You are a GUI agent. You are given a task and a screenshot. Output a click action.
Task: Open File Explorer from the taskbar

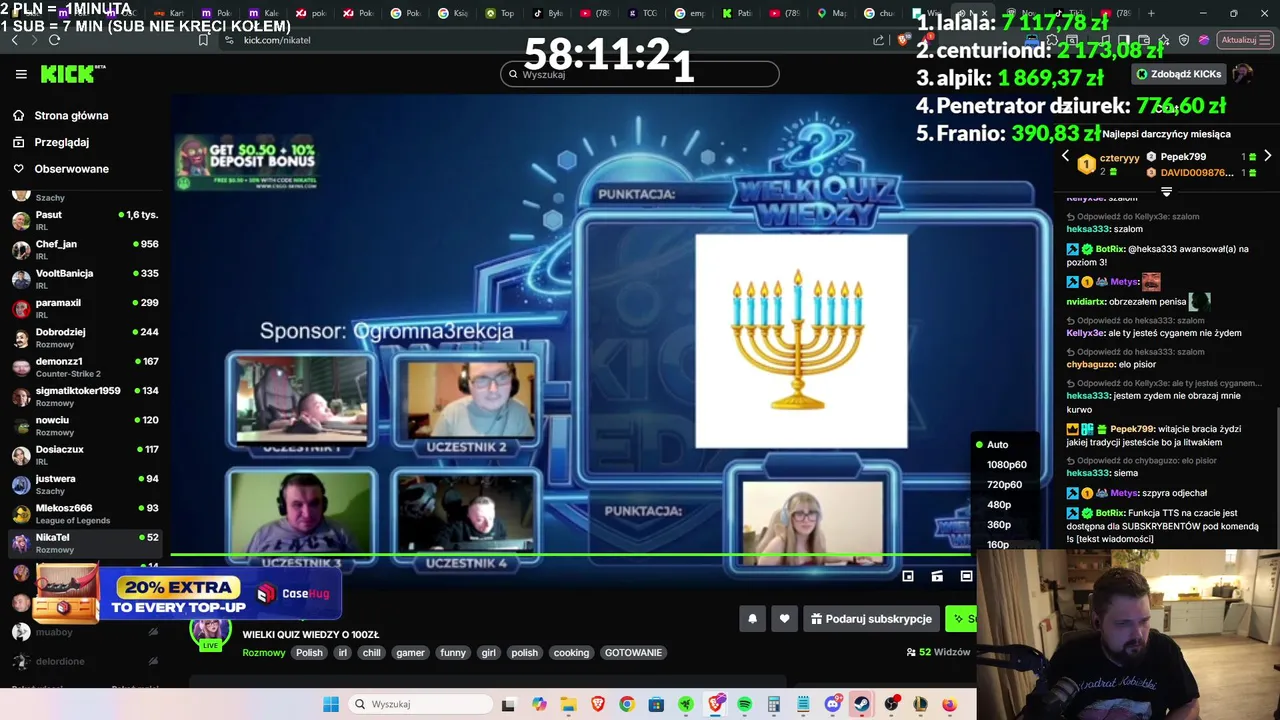[x=568, y=704]
